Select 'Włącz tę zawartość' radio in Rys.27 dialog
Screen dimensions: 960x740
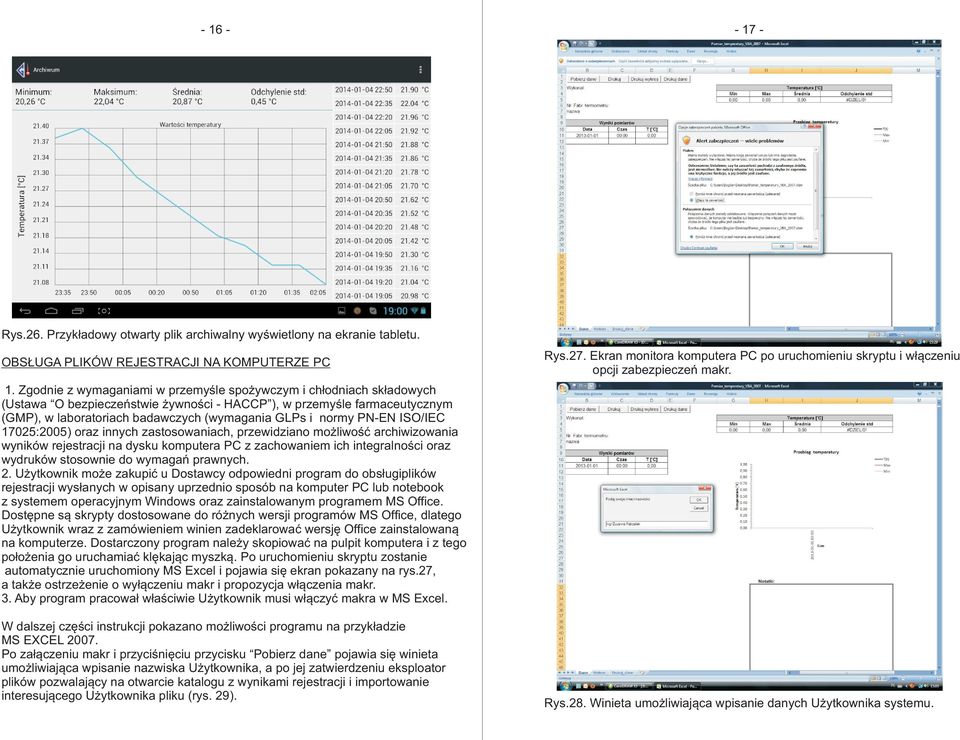pos(691,200)
